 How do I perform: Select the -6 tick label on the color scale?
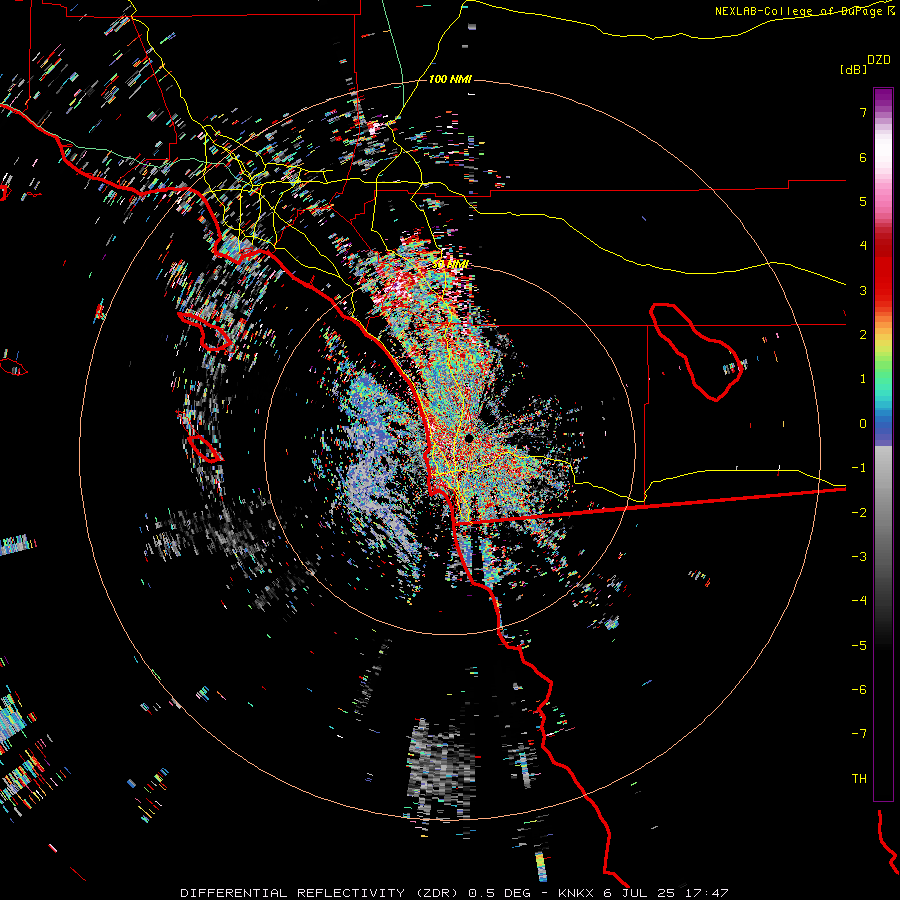(x=859, y=690)
